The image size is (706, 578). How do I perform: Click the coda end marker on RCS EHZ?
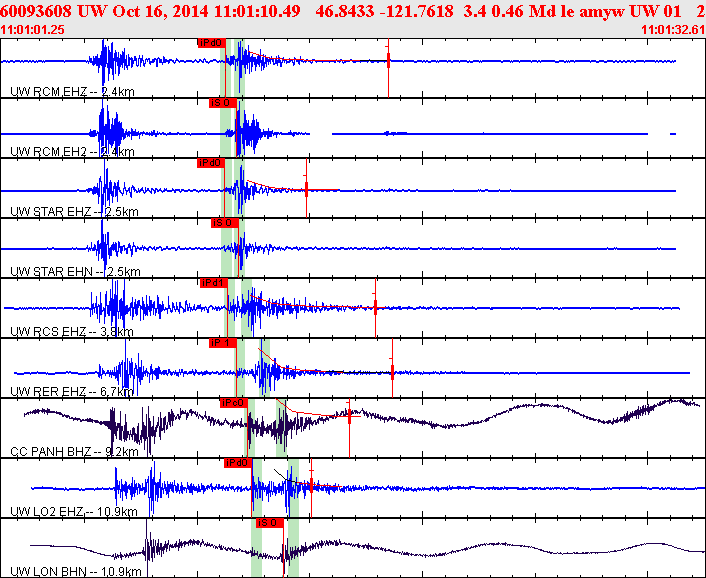click(375, 307)
